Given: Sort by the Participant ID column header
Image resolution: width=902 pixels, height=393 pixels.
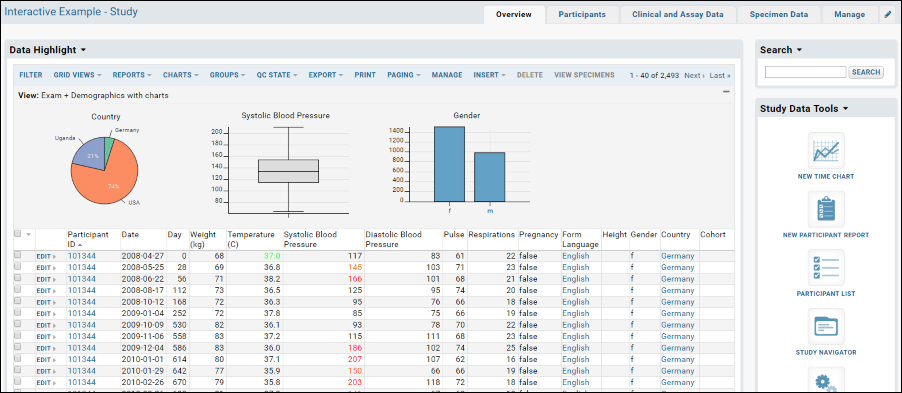Looking at the screenshot, I should (x=88, y=239).
